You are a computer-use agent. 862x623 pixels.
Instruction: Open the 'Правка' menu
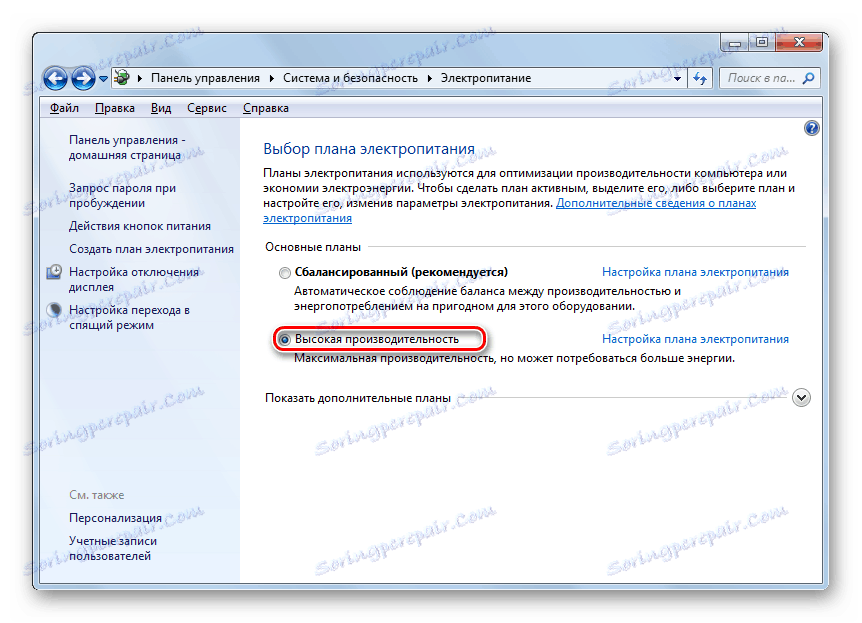click(114, 108)
